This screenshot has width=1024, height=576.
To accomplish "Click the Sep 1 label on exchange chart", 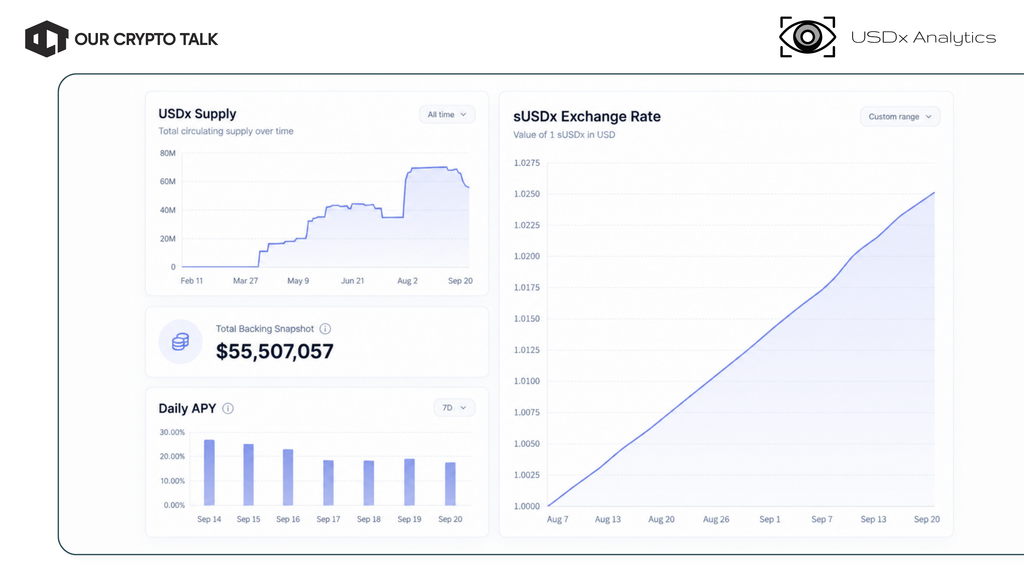I will point(770,519).
